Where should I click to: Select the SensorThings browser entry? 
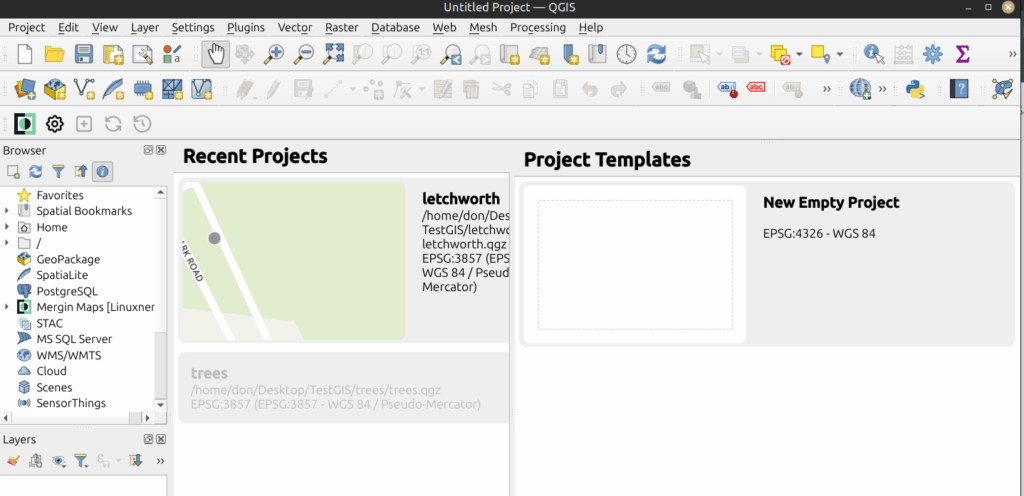click(x=71, y=403)
